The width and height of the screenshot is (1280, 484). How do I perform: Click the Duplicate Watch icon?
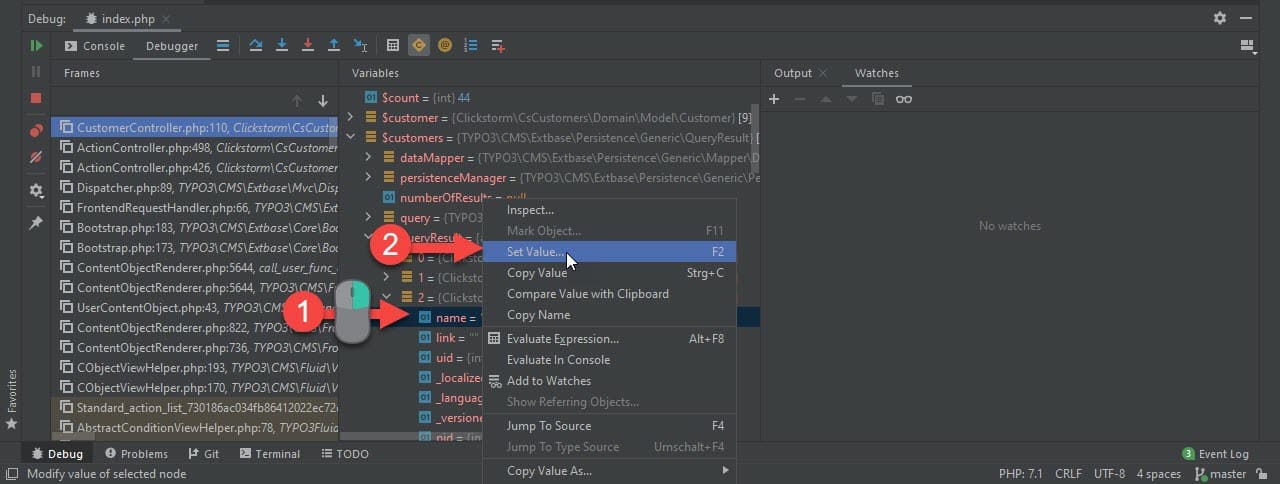[x=878, y=99]
